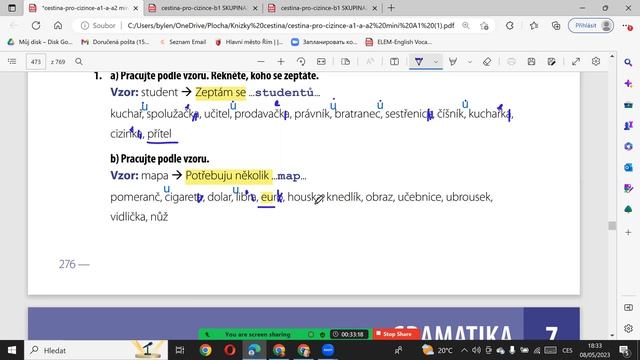Click the Save as icon
Image resolution: width=640 pixels, height=360 pixels.
(551, 62)
